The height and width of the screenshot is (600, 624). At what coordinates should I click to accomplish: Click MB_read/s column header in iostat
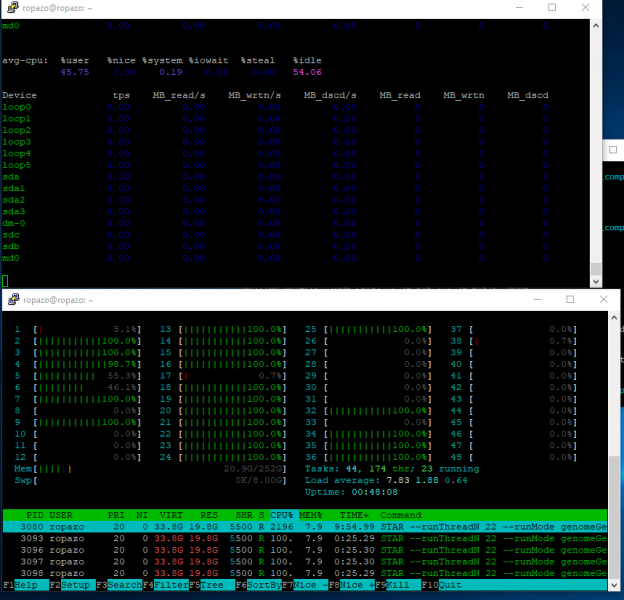point(179,95)
